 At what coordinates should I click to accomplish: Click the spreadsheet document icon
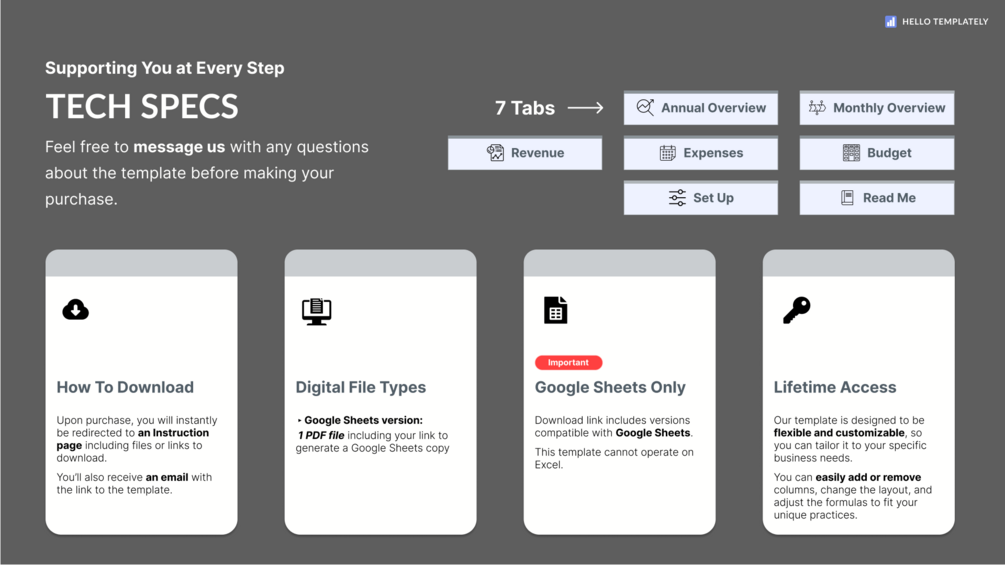(x=556, y=310)
